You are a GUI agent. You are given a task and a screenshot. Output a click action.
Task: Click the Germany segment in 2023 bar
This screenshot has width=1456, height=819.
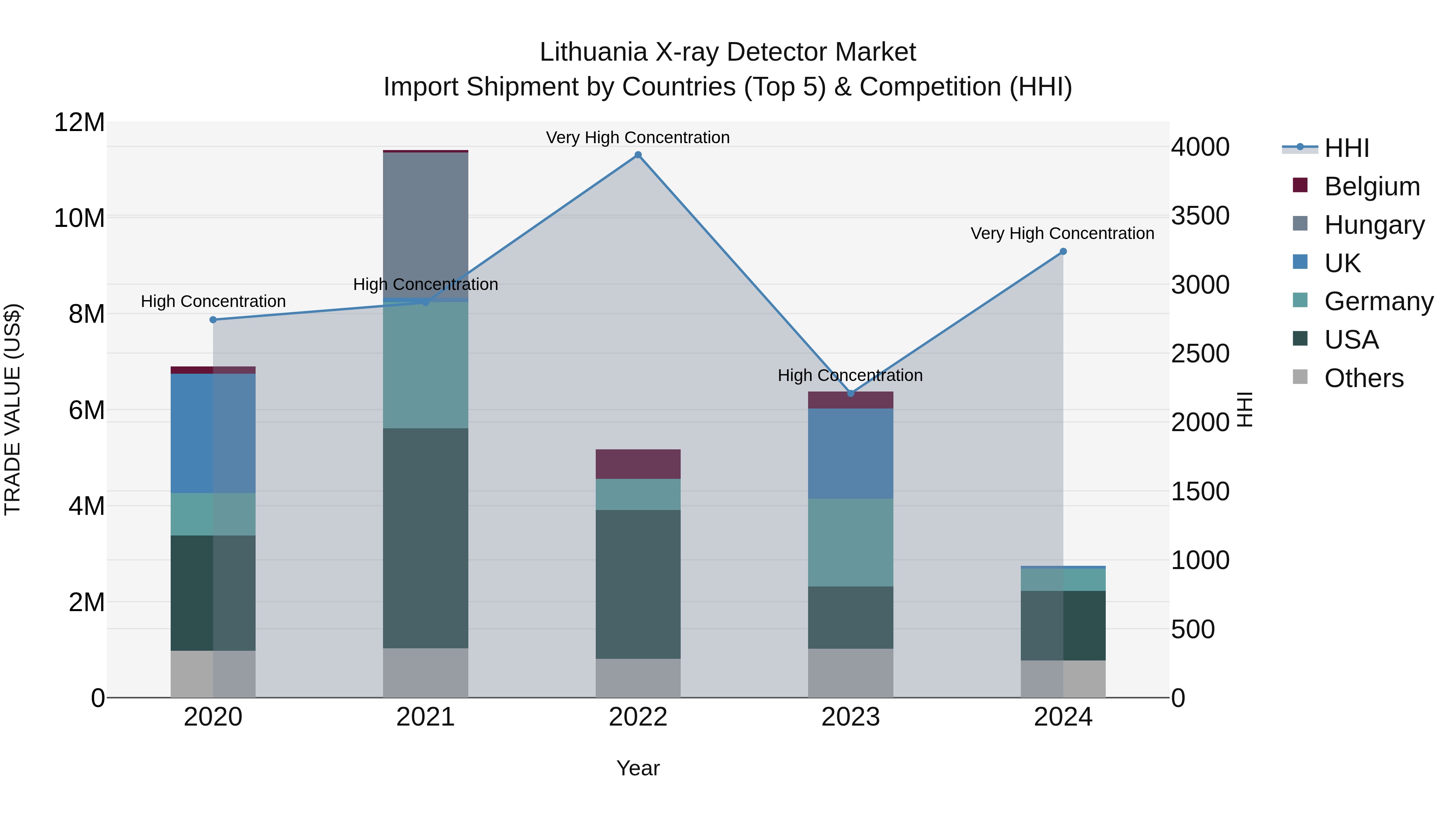[851, 543]
